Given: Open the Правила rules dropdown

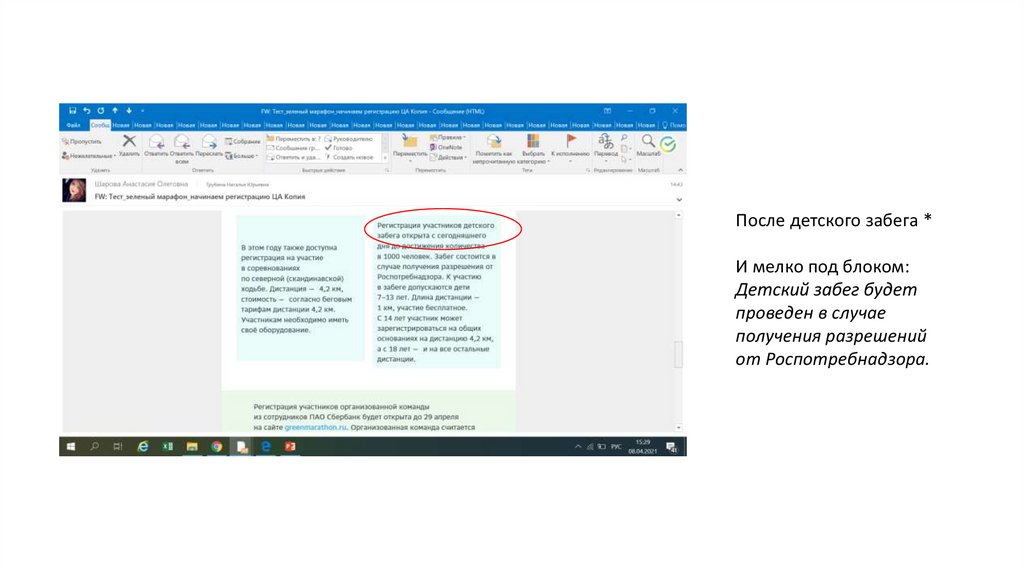Looking at the screenshot, I should point(448,138).
